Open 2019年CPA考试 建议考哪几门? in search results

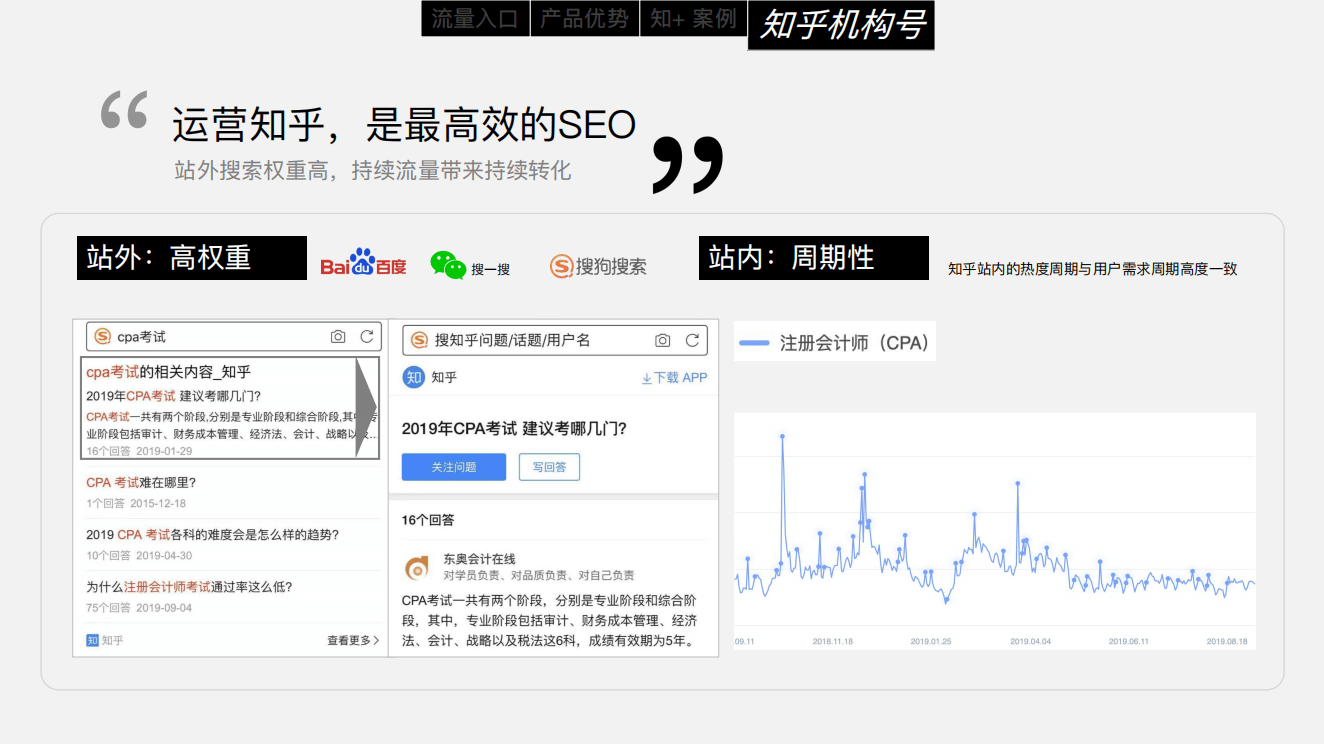click(x=173, y=396)
